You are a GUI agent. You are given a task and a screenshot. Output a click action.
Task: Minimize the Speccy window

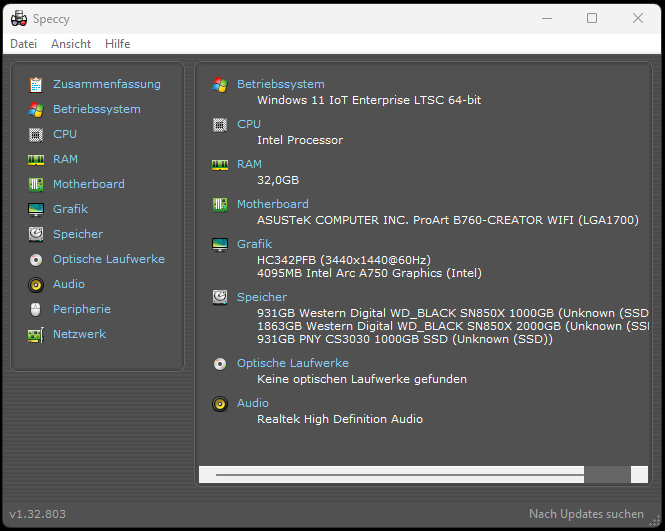(x=547, y=18)
